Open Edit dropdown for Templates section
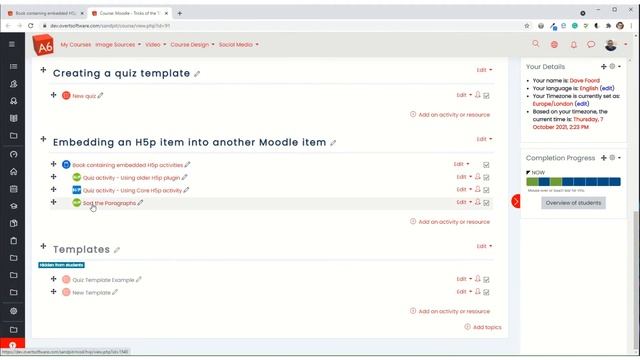 [484, 246]
